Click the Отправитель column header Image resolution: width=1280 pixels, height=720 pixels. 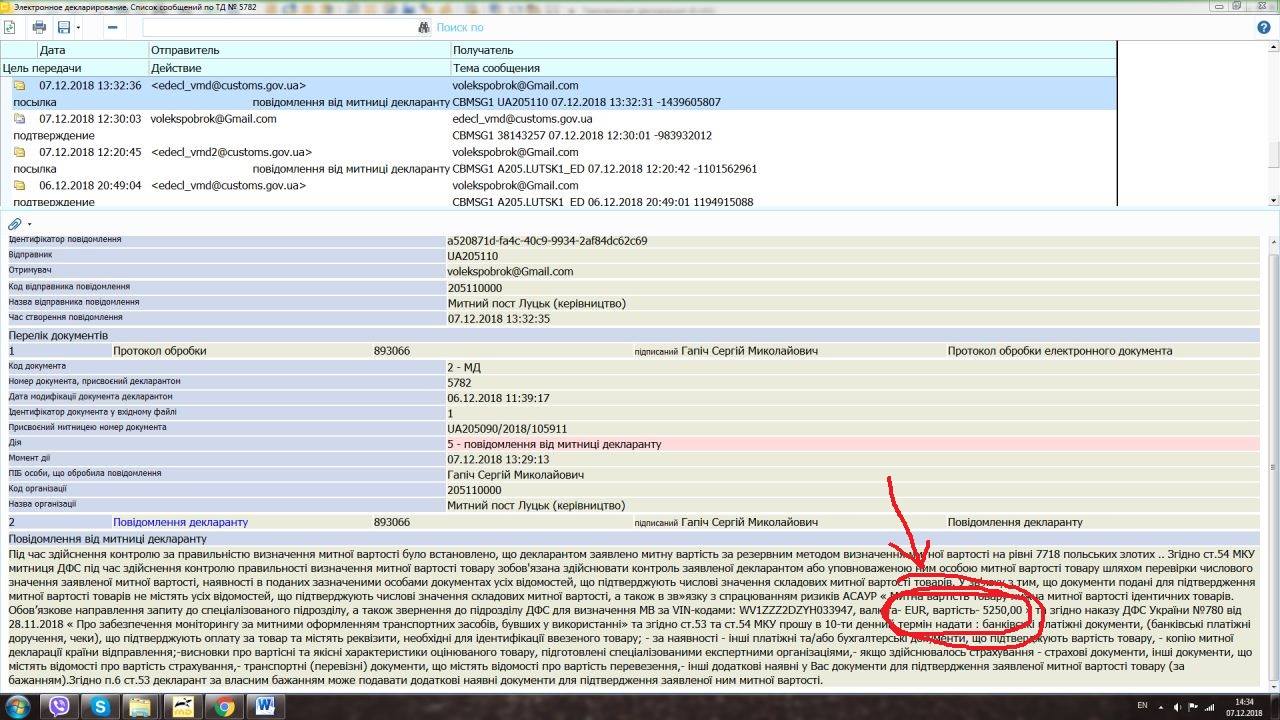pos(185,50)
